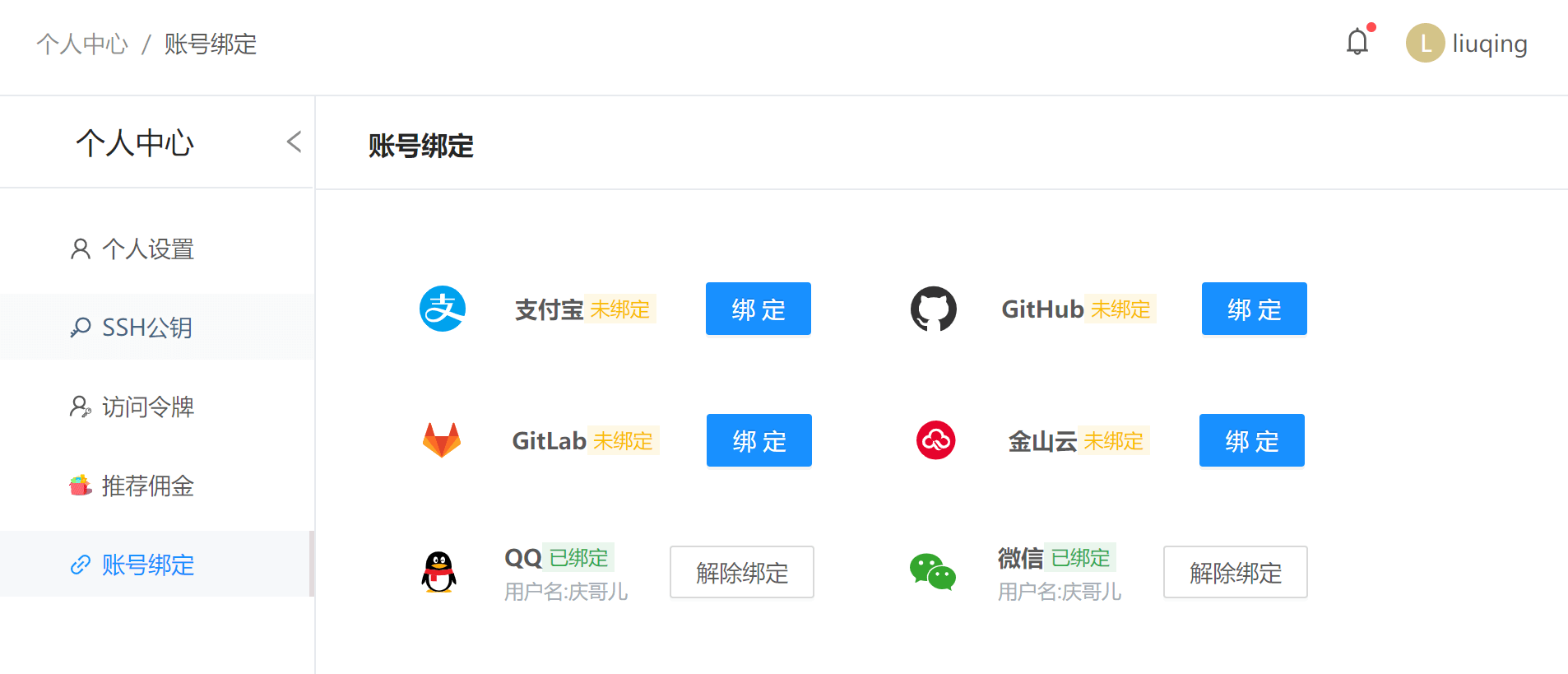Bind the GitLab account

tap(759, 440)
